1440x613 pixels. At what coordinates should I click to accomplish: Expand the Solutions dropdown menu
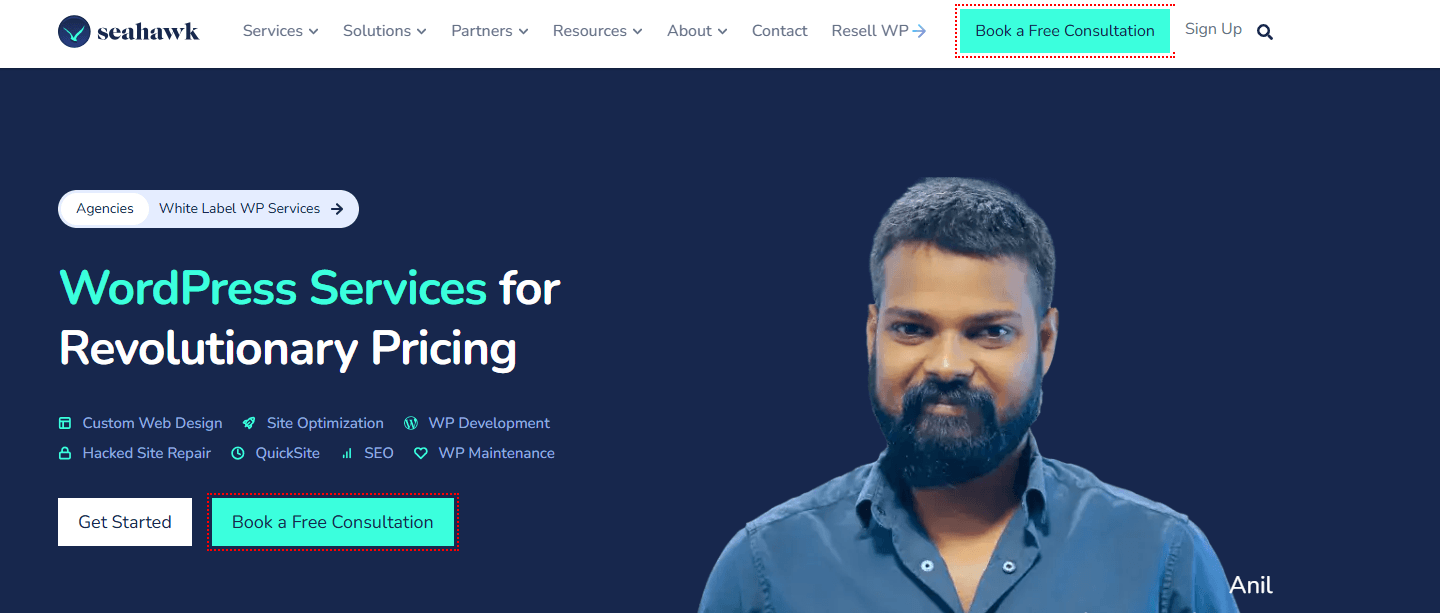(x=385, y=31)
